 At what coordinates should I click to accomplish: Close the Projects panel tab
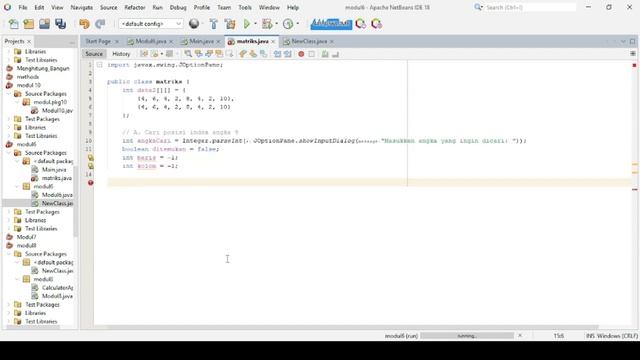[29, 42]
